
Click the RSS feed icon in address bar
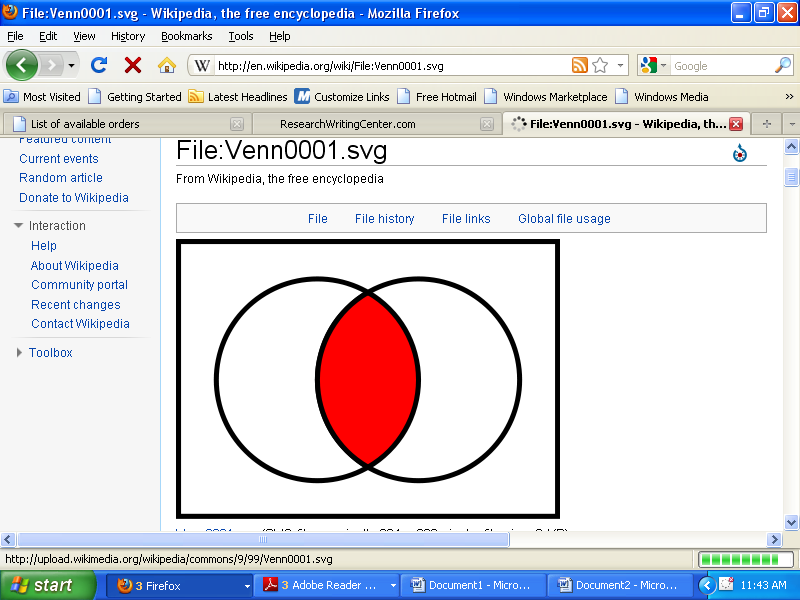coord(579,66)
